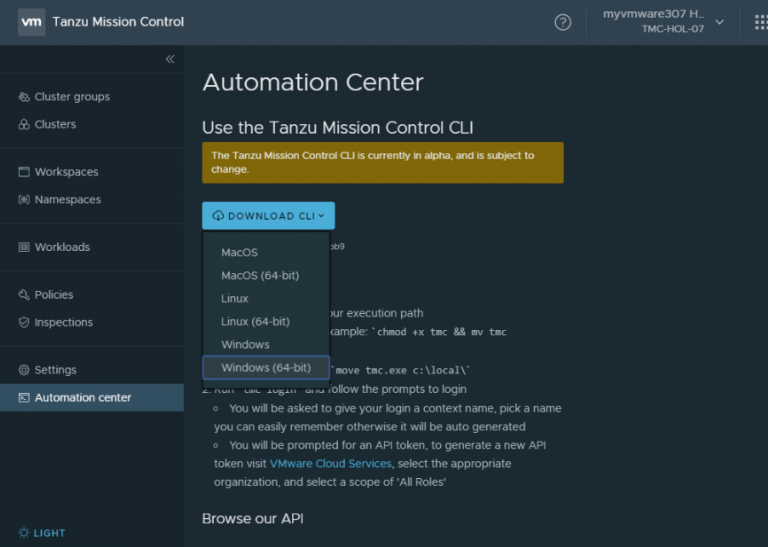Select the plain Windows download option

click(245, 344)
